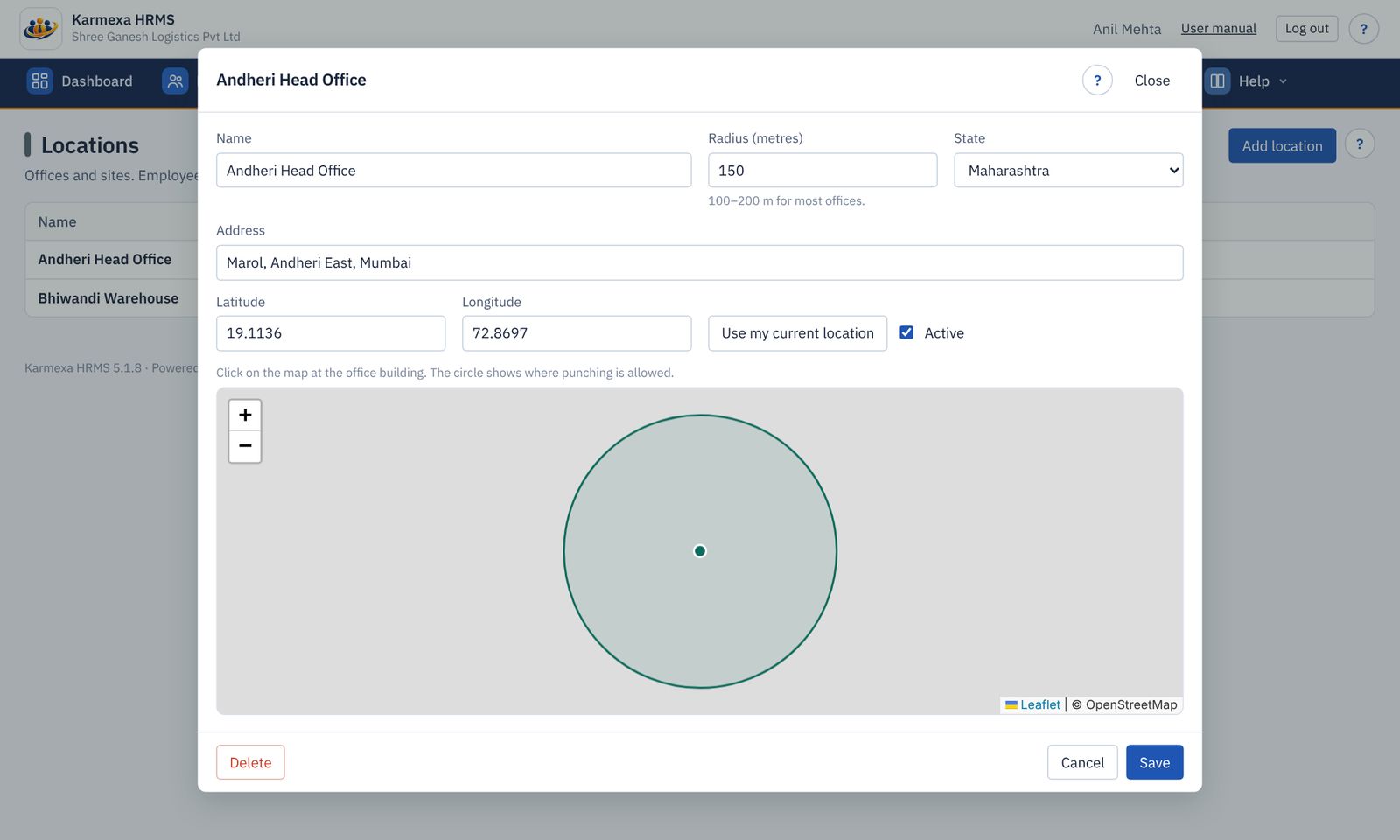This screenshot has width=1400, height=840.
Task: Zoom in on the map
Action: point(245,415)
